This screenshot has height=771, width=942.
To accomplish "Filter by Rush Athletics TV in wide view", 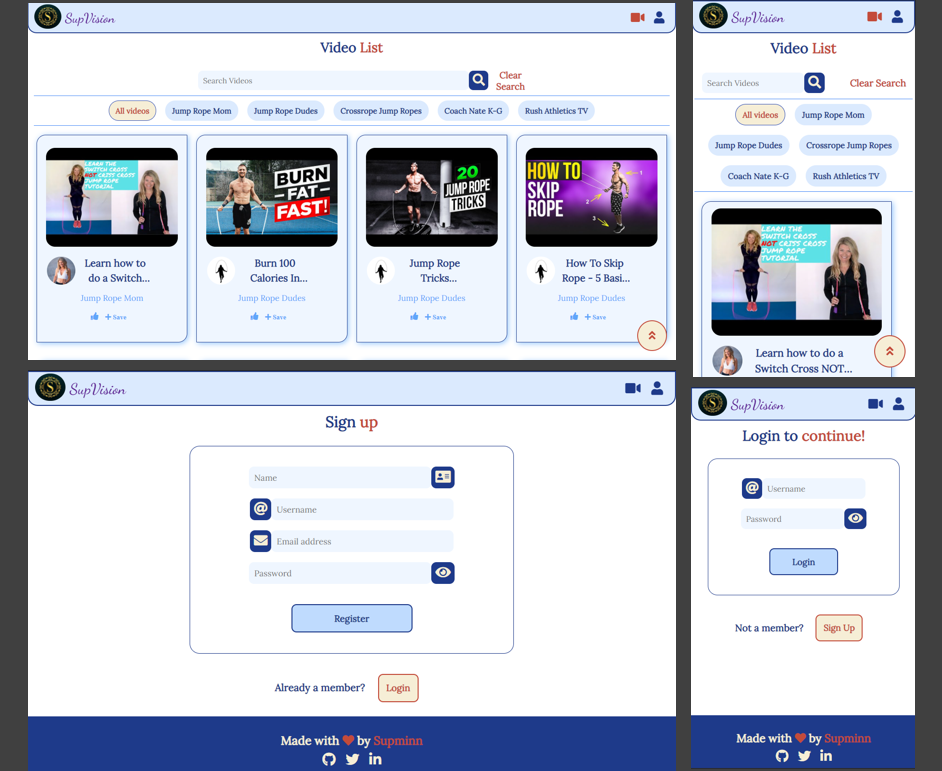I will [x=556, y=111].
